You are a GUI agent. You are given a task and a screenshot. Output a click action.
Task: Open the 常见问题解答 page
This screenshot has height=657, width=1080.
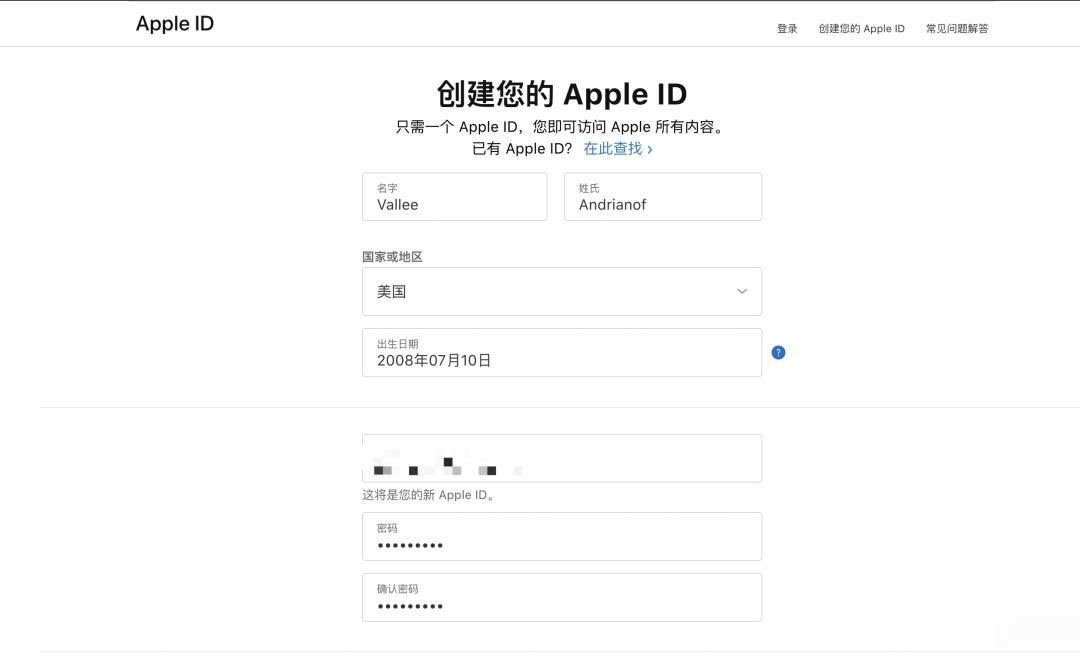pyautogui.click(x=956, y=28)
